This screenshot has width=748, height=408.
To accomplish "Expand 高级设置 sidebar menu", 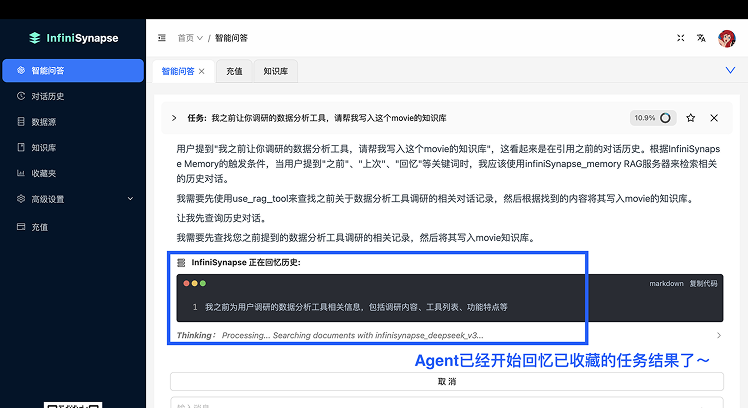I will click(73, 199).
